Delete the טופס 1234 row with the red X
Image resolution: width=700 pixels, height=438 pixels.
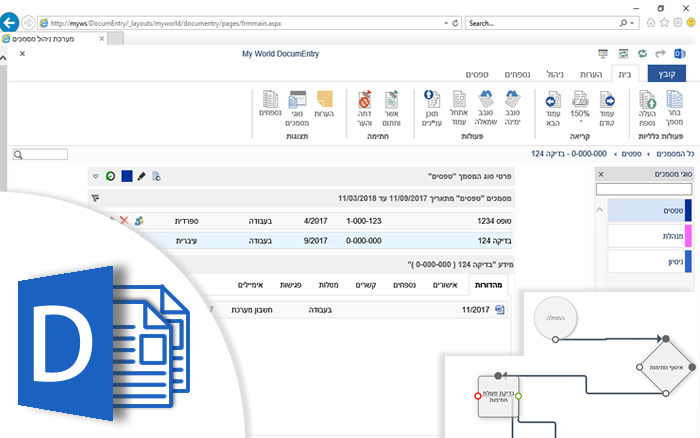(x=124, y=221)
